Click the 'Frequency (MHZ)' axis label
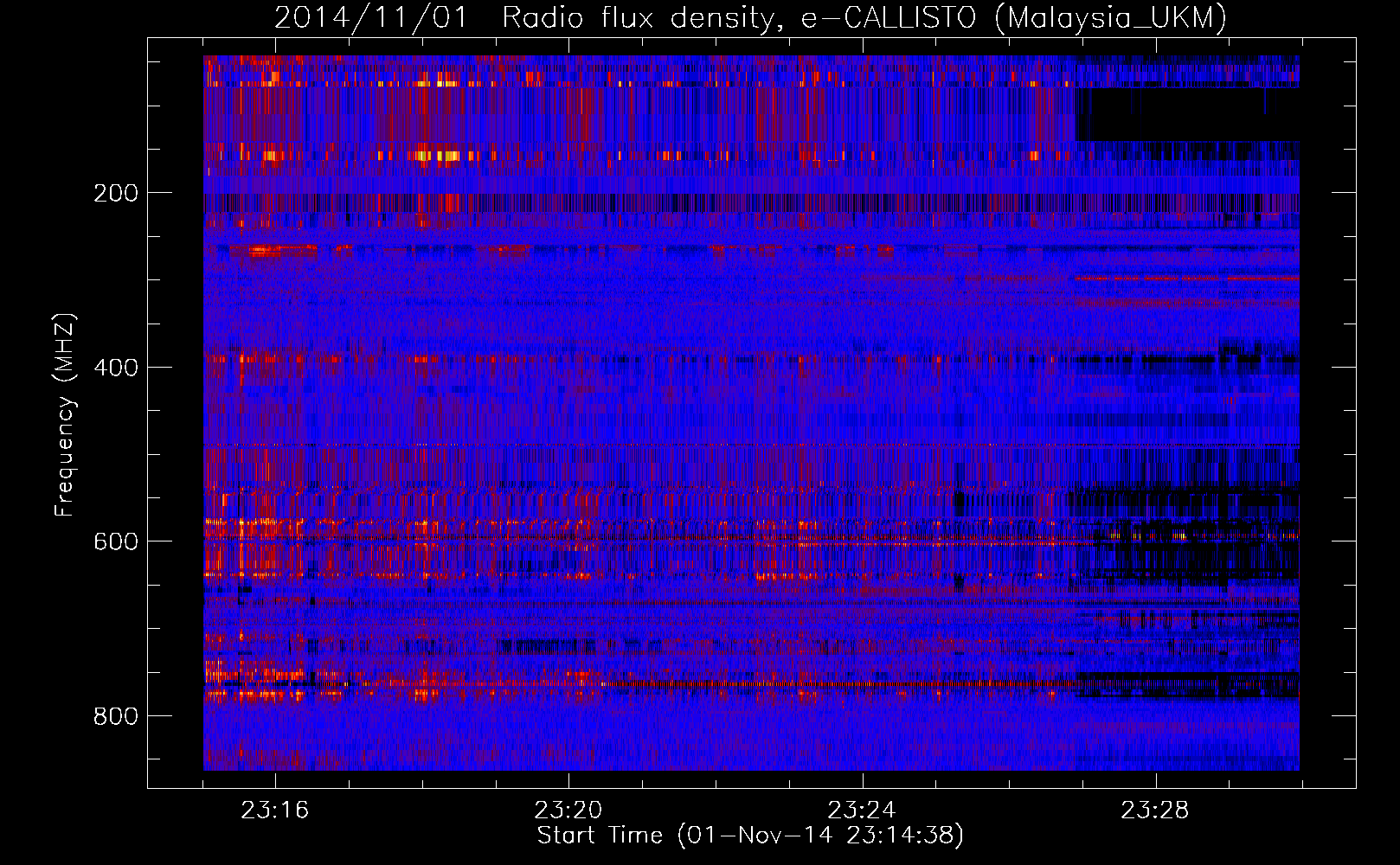Screen dimensions: 1400x865 (65, 415)
